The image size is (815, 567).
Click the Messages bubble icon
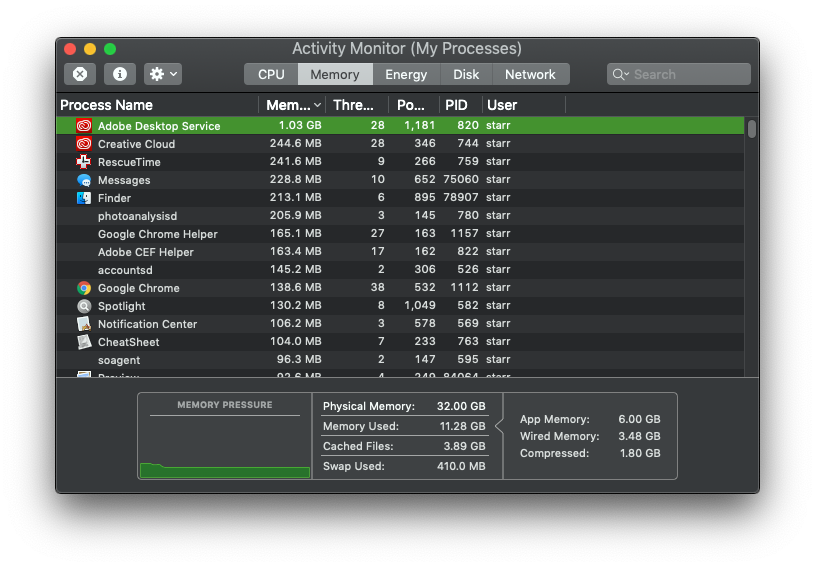84,180
